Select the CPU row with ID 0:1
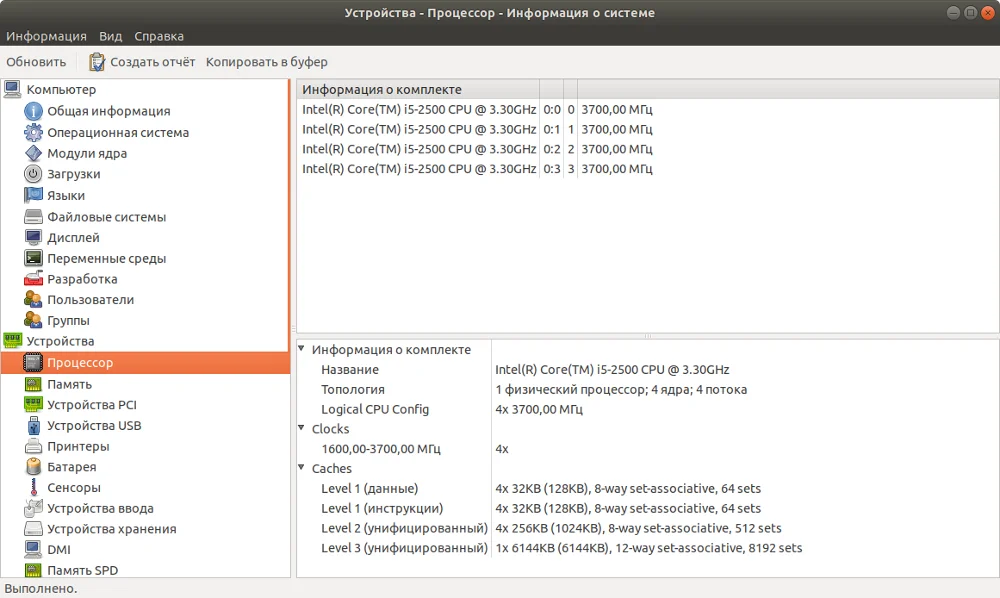This screenshot has width=1000, height=598. (648, 129)
